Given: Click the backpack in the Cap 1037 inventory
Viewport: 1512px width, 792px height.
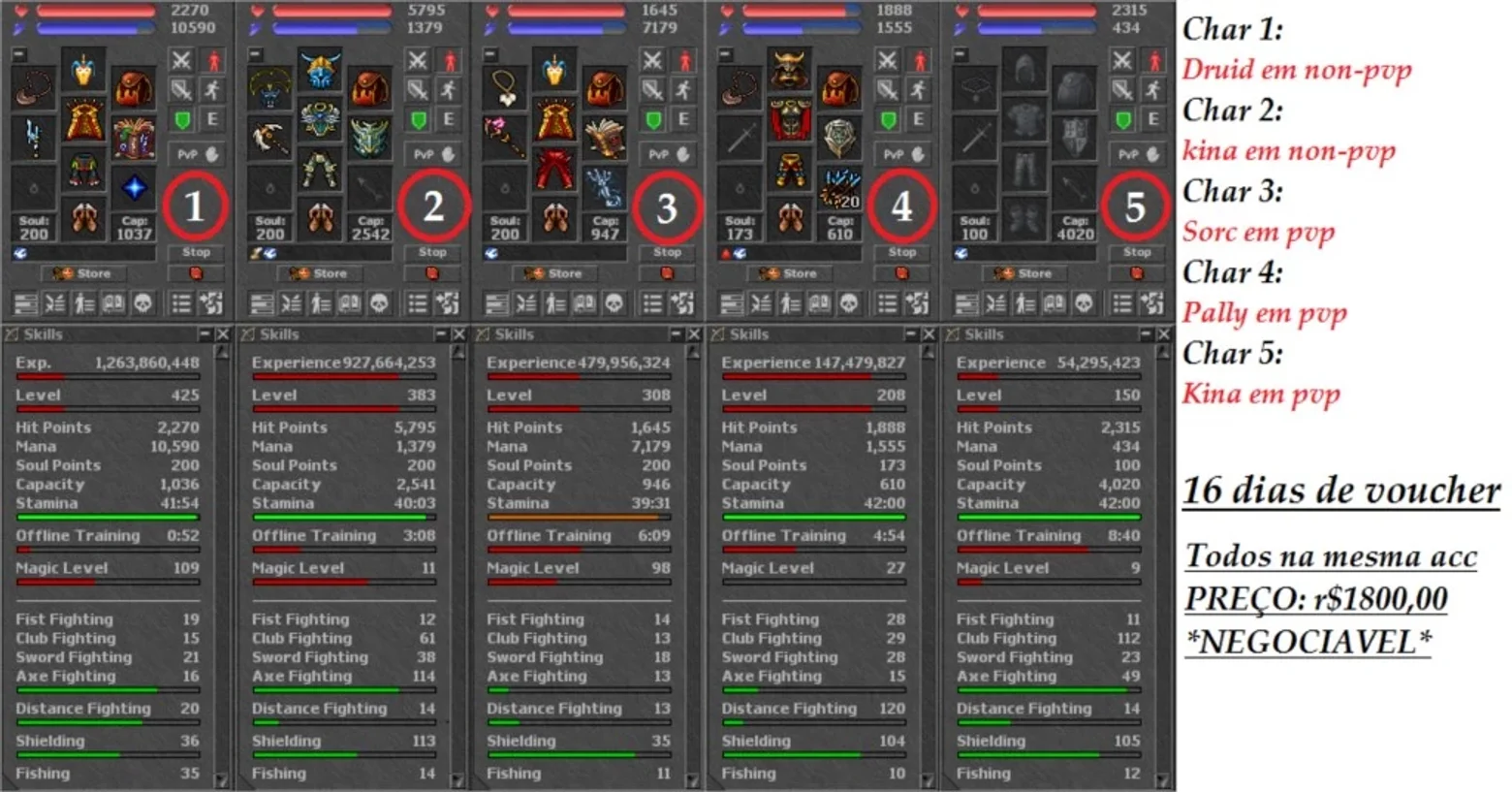Looking at the screenshot, I should point(134,88).
